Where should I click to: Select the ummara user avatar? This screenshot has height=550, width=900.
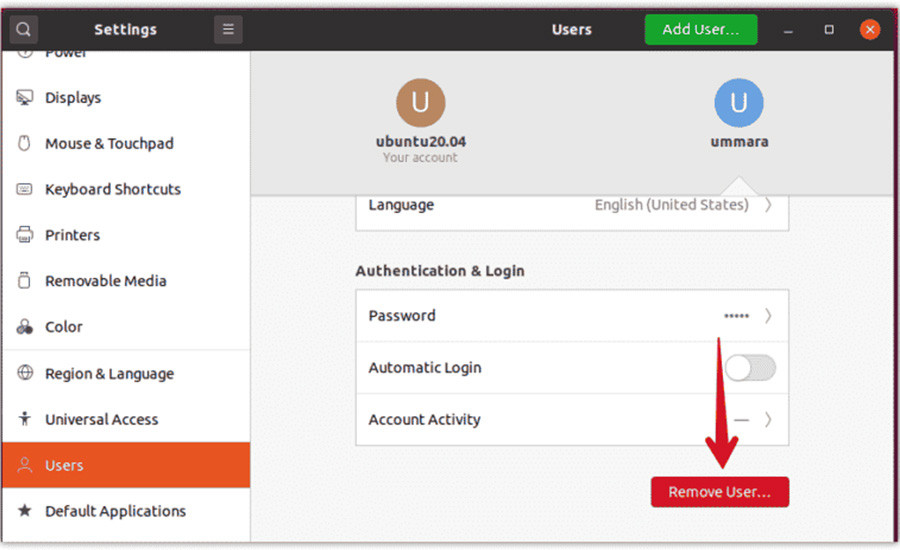[x=739, y=103]
